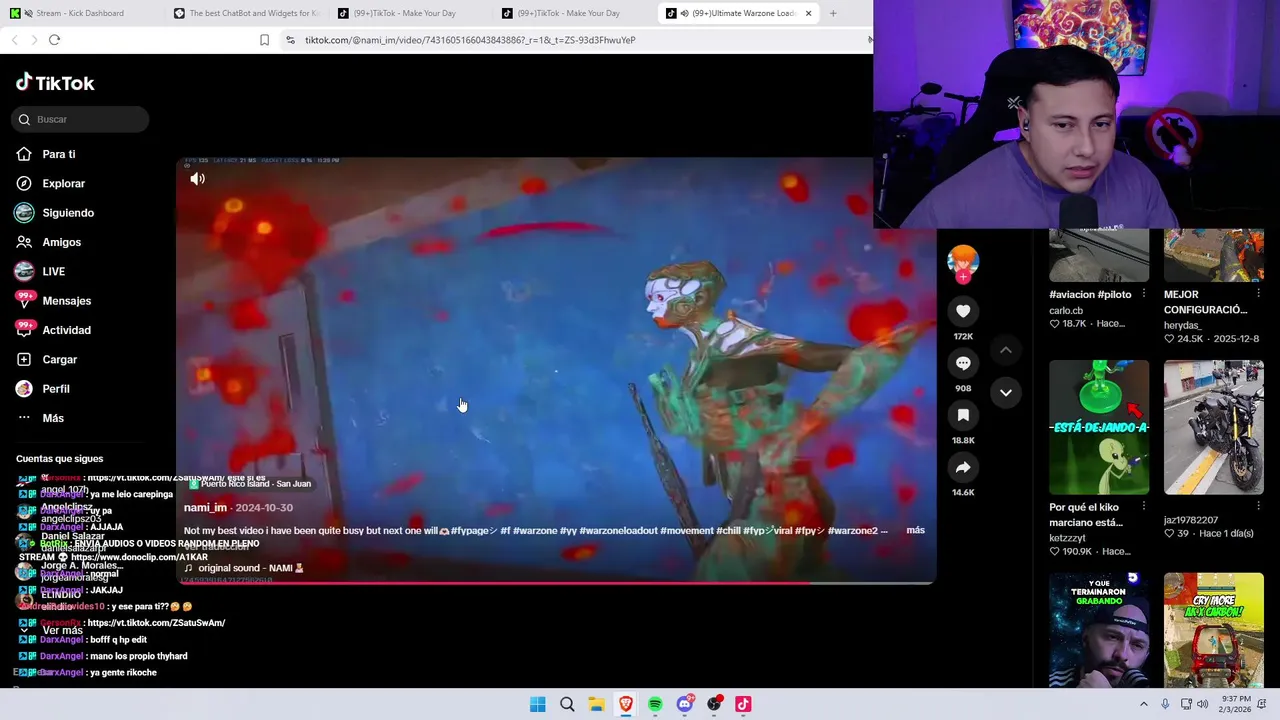
Task: Save the video with the bookmark icon
Action: 963,415
